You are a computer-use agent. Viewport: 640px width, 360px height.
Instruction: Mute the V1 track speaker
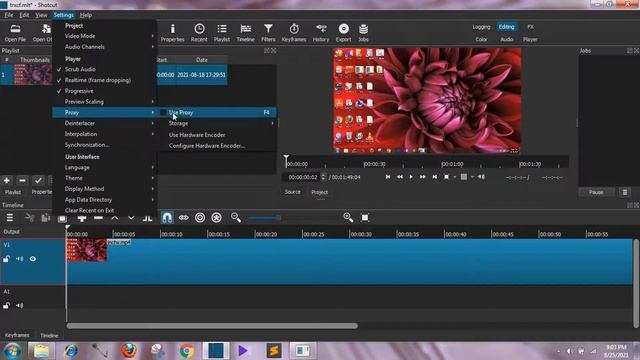tap(20, 259)
